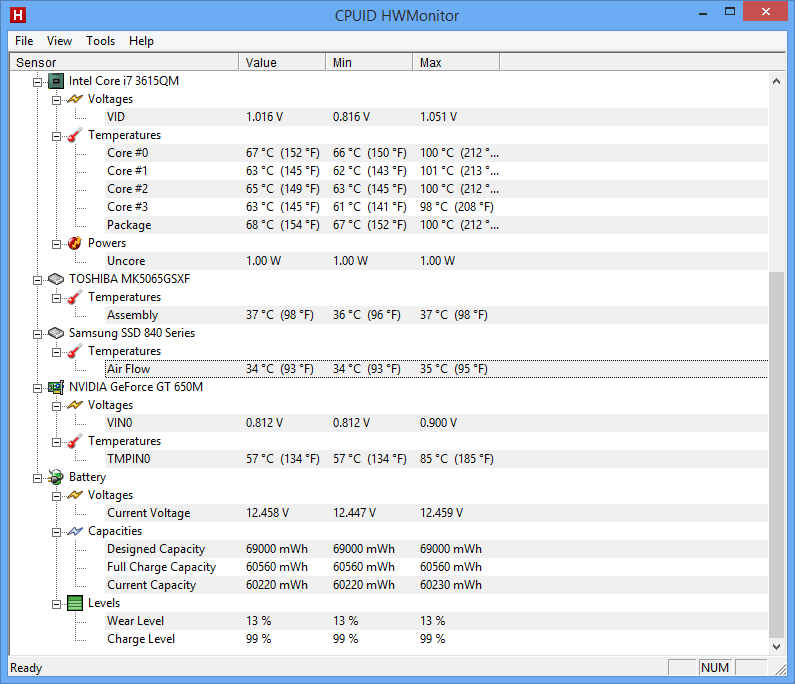
Task: Select the Core #1 temperature row
Action: tap(436, 171)
